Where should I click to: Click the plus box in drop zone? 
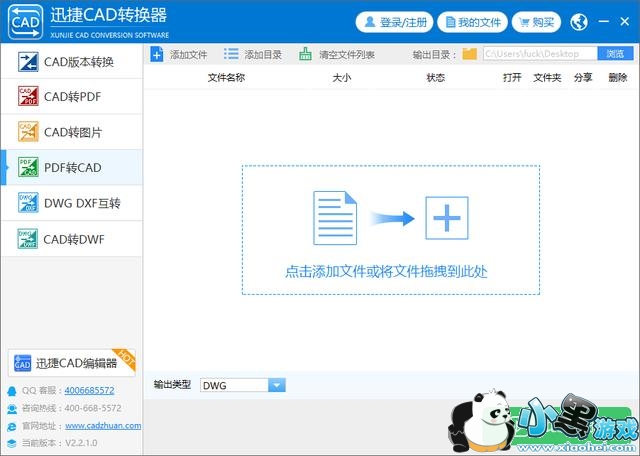coord(447,218)
